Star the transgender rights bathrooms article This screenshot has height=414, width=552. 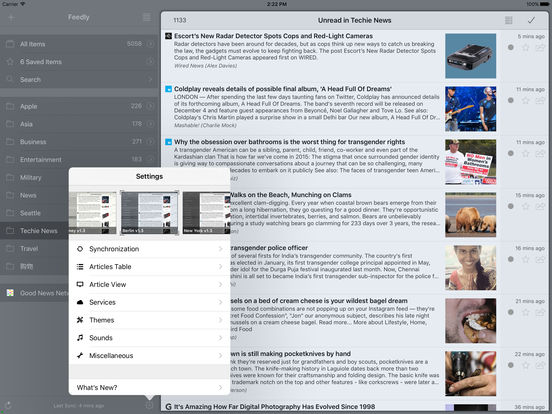tap(525, 153)
